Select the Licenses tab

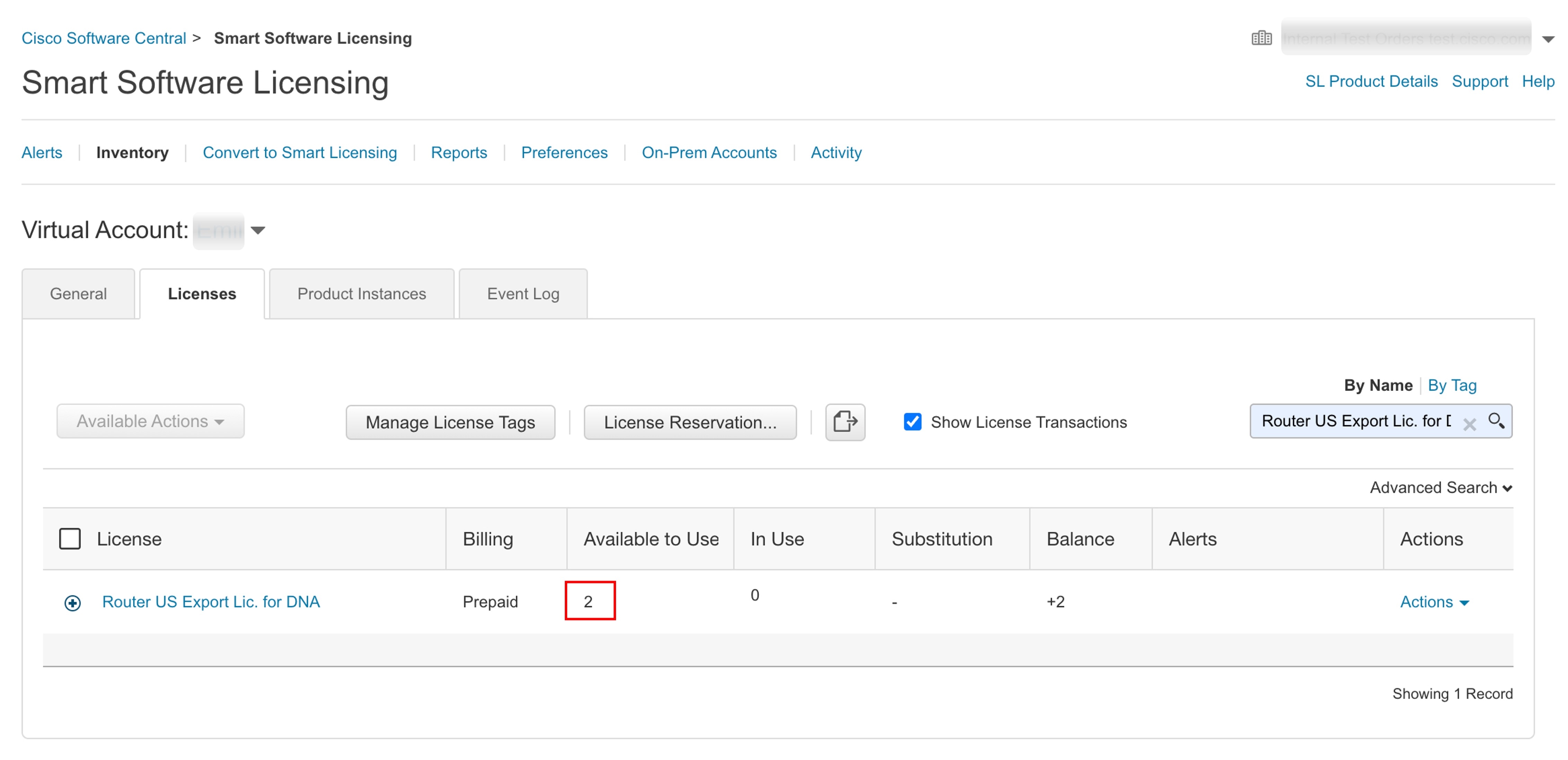(x=202, y=294)
